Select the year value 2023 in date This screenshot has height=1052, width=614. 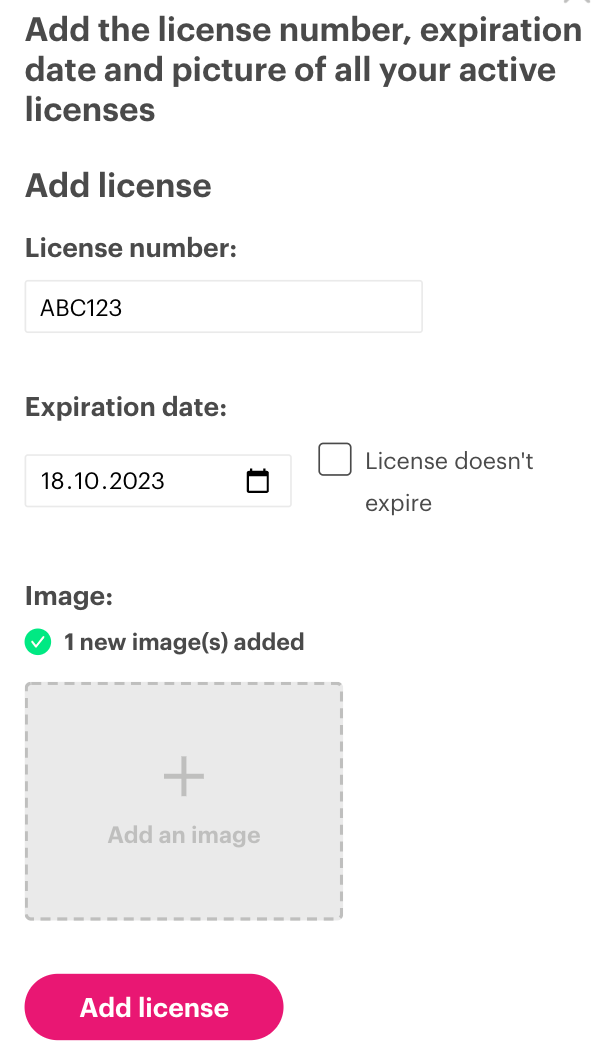pos(137,481)
